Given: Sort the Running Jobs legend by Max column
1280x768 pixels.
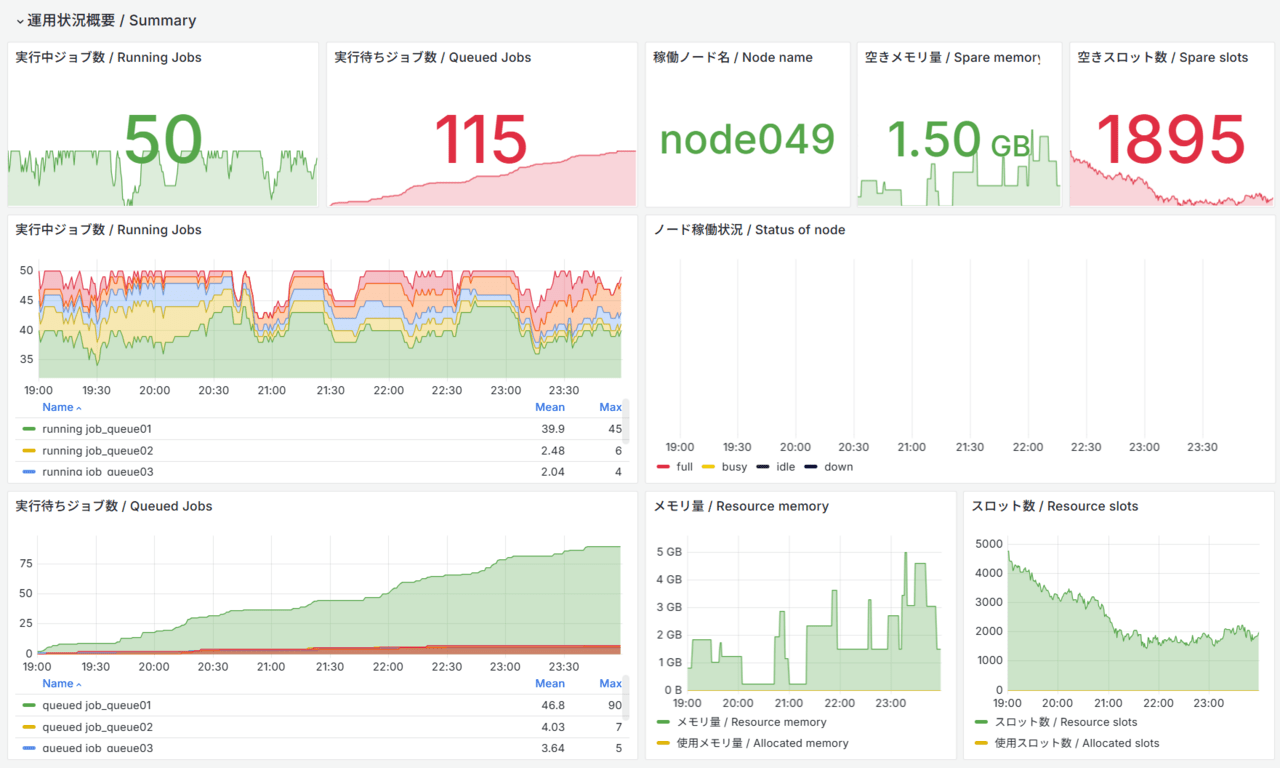Looking at the screenshot, I should [x=610, y=407].
